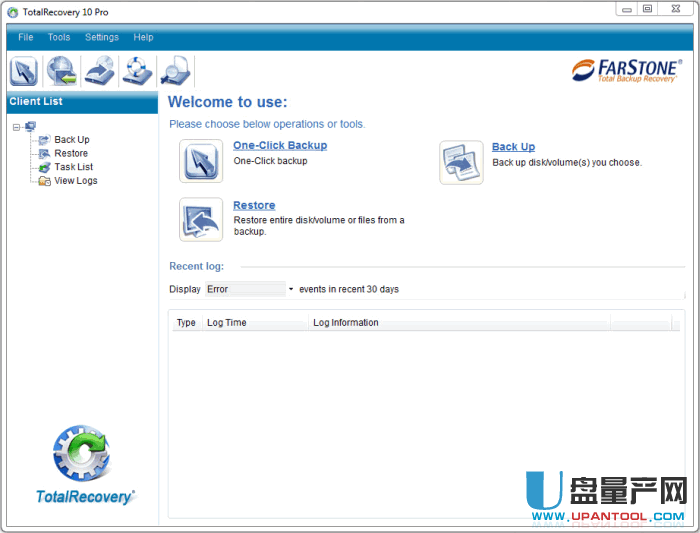700x533 pixels.
Task: Click the large One-Click Backup icon
Action: (x=201, y=161)
